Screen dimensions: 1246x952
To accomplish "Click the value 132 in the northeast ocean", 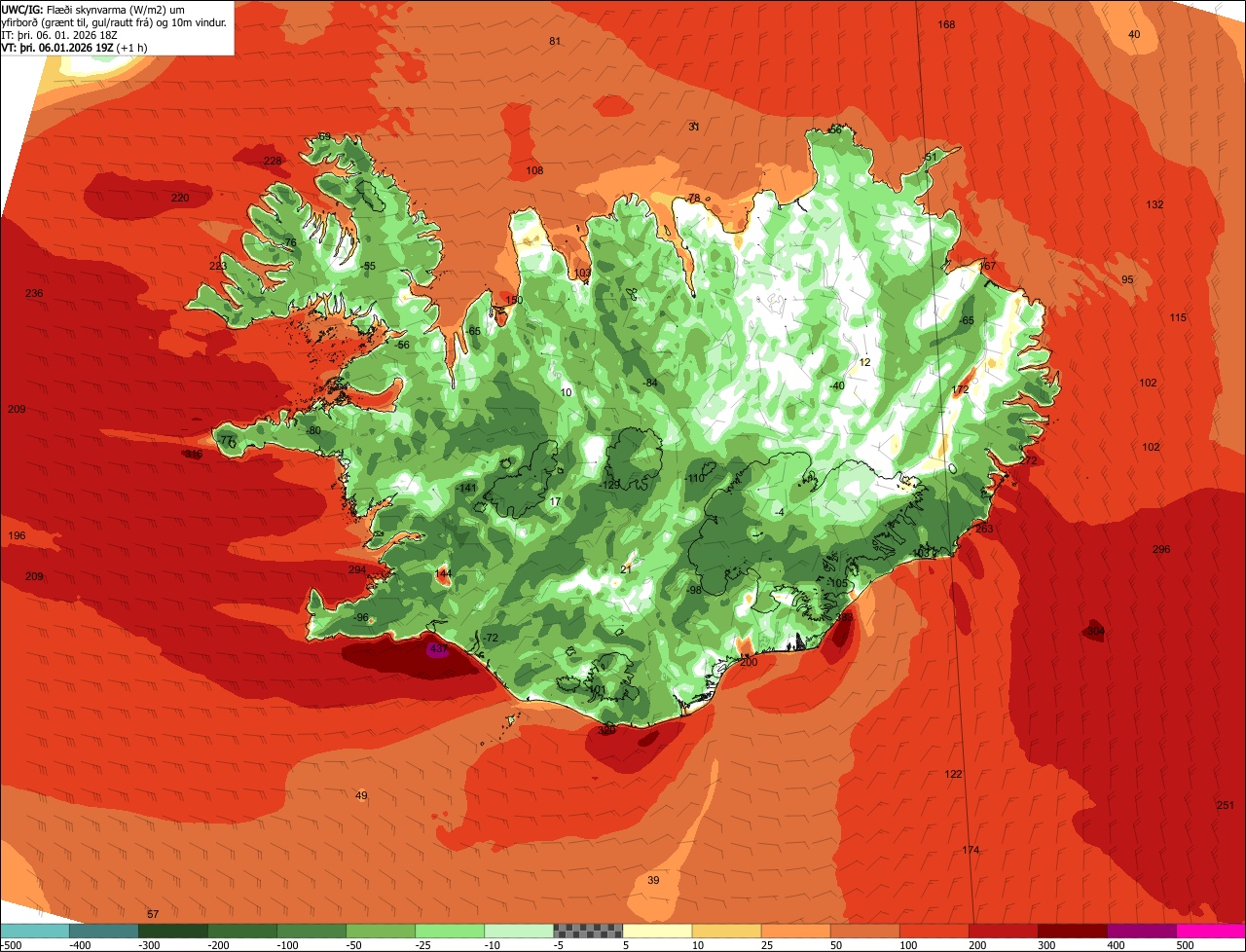I will (1154, 204).
